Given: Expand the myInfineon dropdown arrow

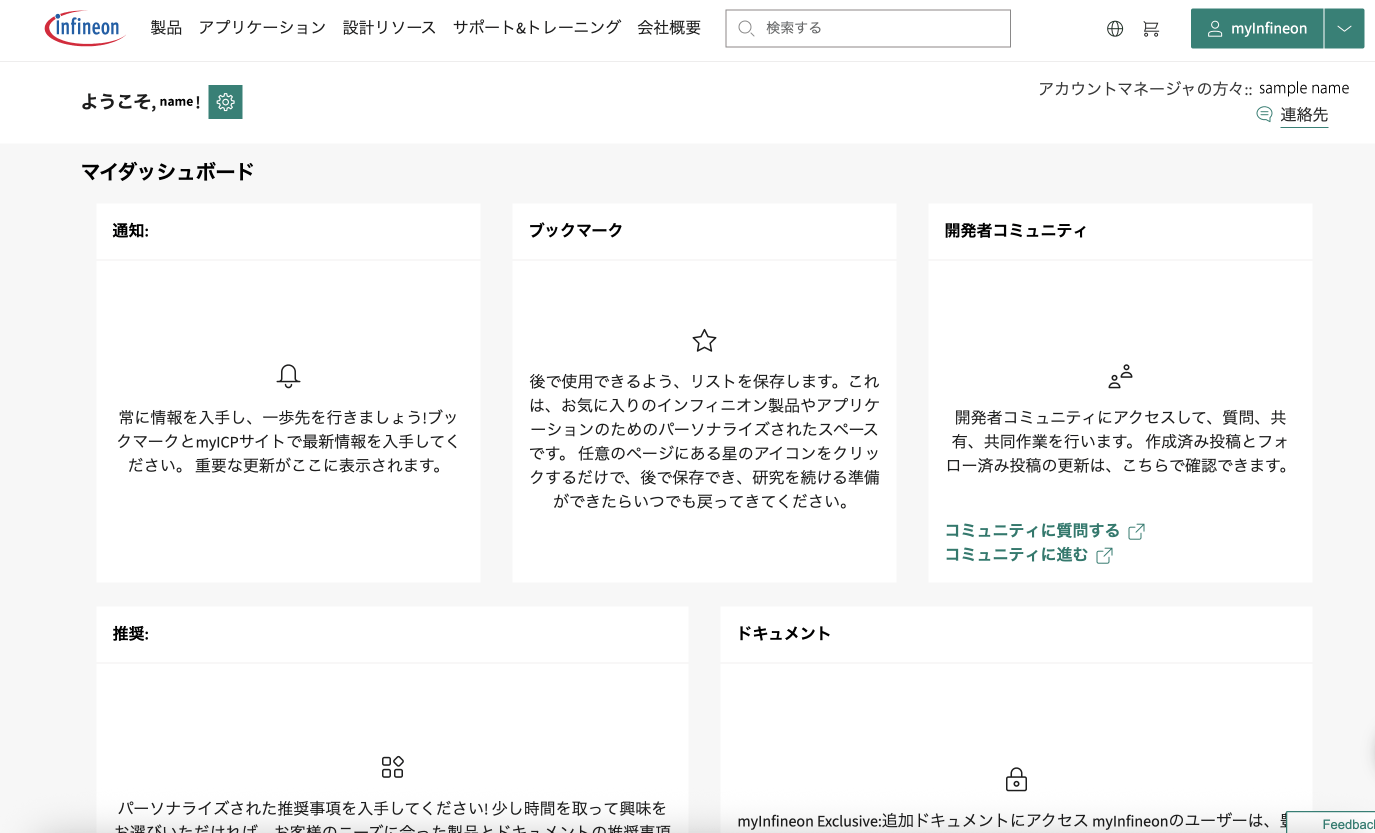Looking at the screenshot, I should 1344,29.
